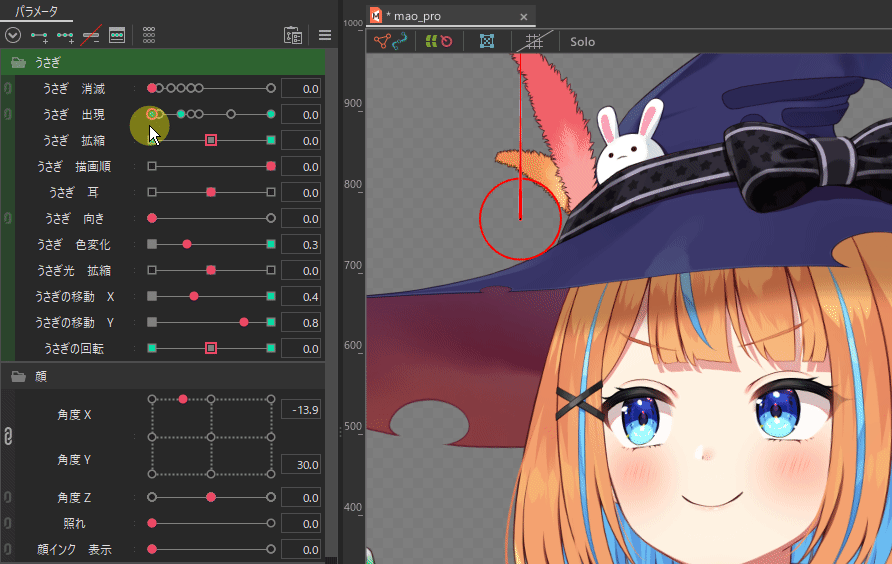Toggle the link icon beside 照れ
The width and height of the screenshot is (892, 564).
pyautogui.click(x=8, y=523)
